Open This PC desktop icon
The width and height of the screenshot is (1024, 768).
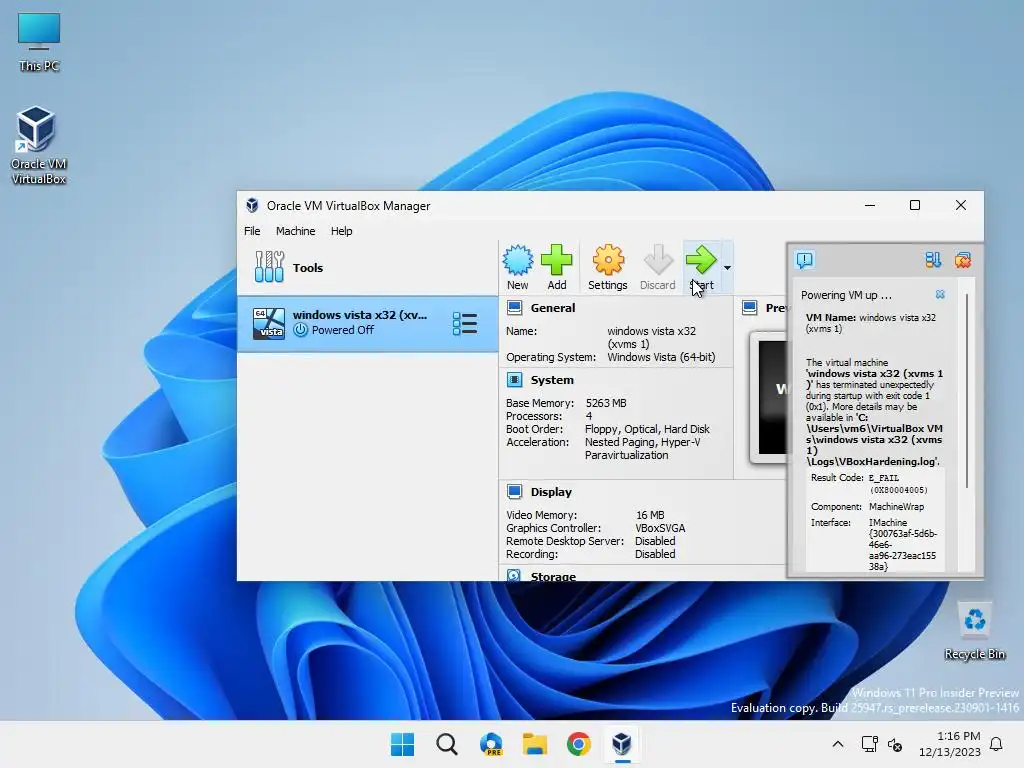pos(39,42)
